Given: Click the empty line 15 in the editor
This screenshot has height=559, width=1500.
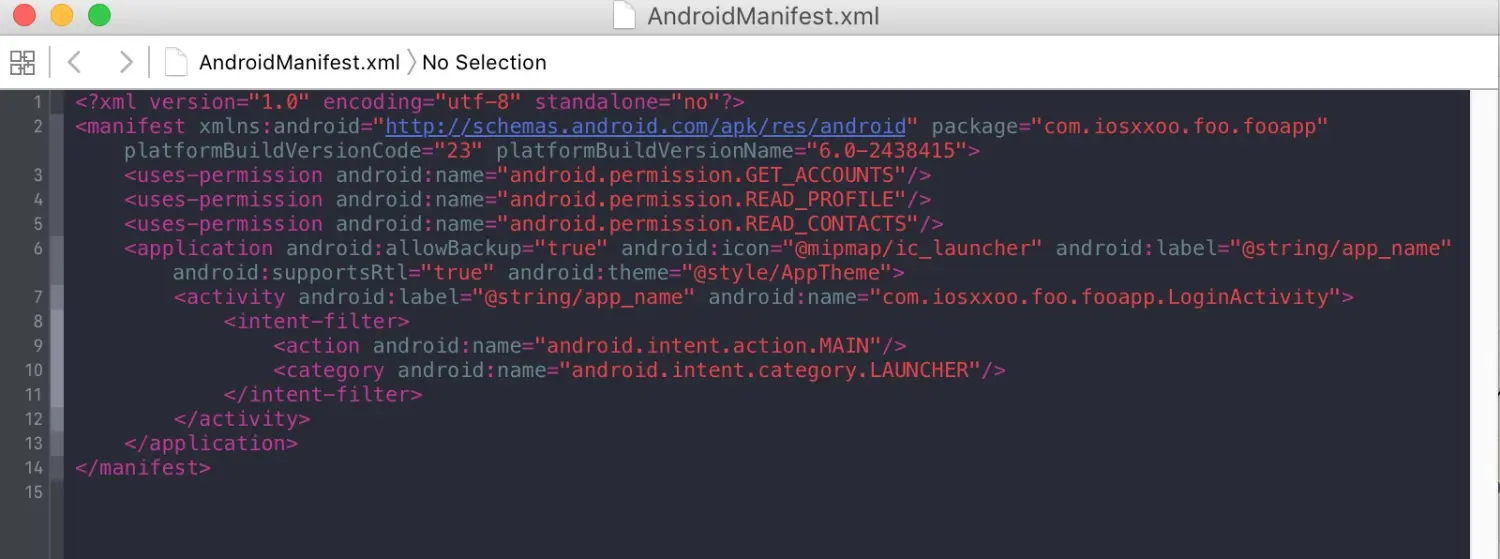Looking at the screenshot, I should pyautogui.click(x=767, y=492).
